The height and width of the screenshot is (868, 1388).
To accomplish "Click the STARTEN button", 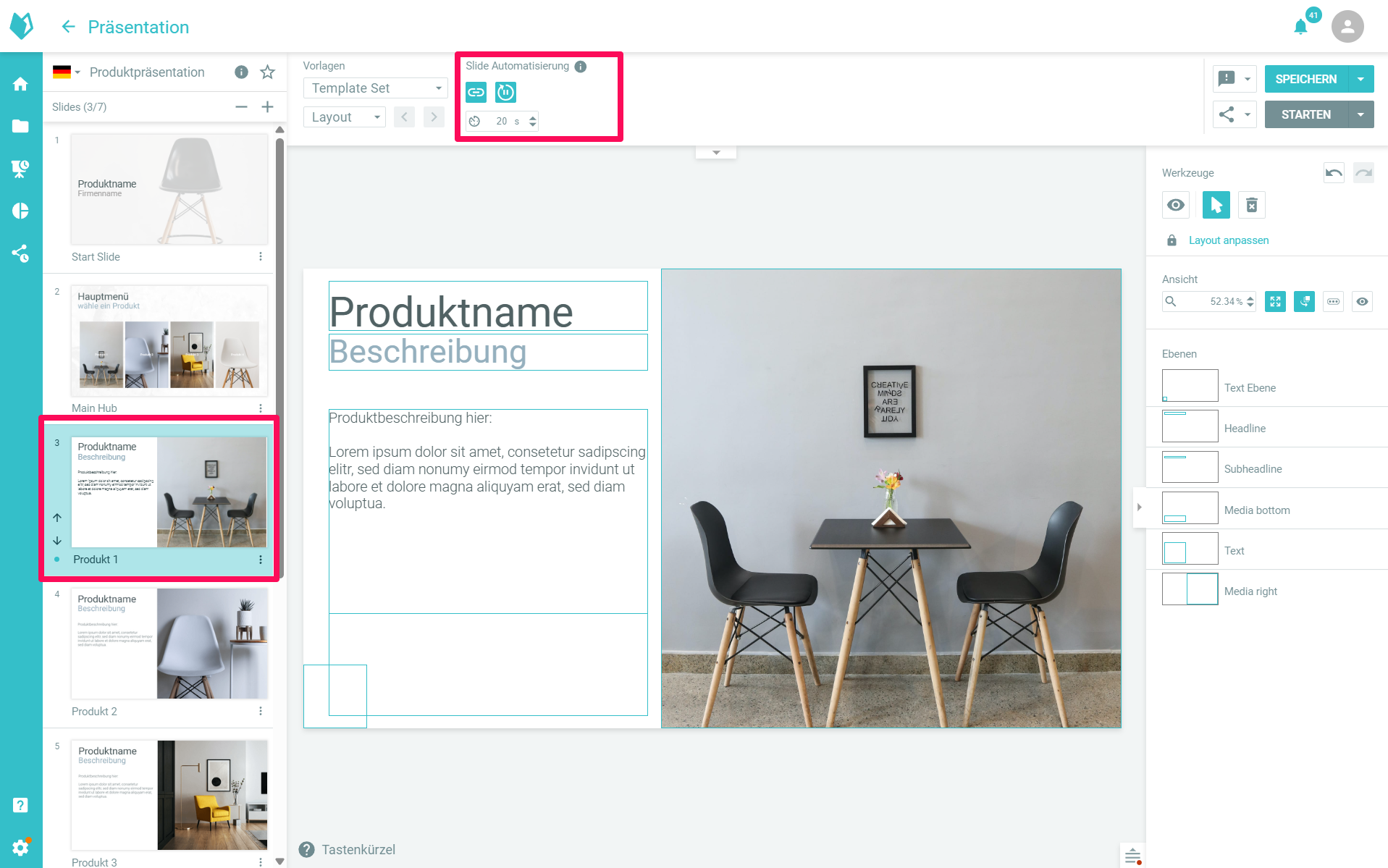I will pyautogui.click(x=1305, y=114).
